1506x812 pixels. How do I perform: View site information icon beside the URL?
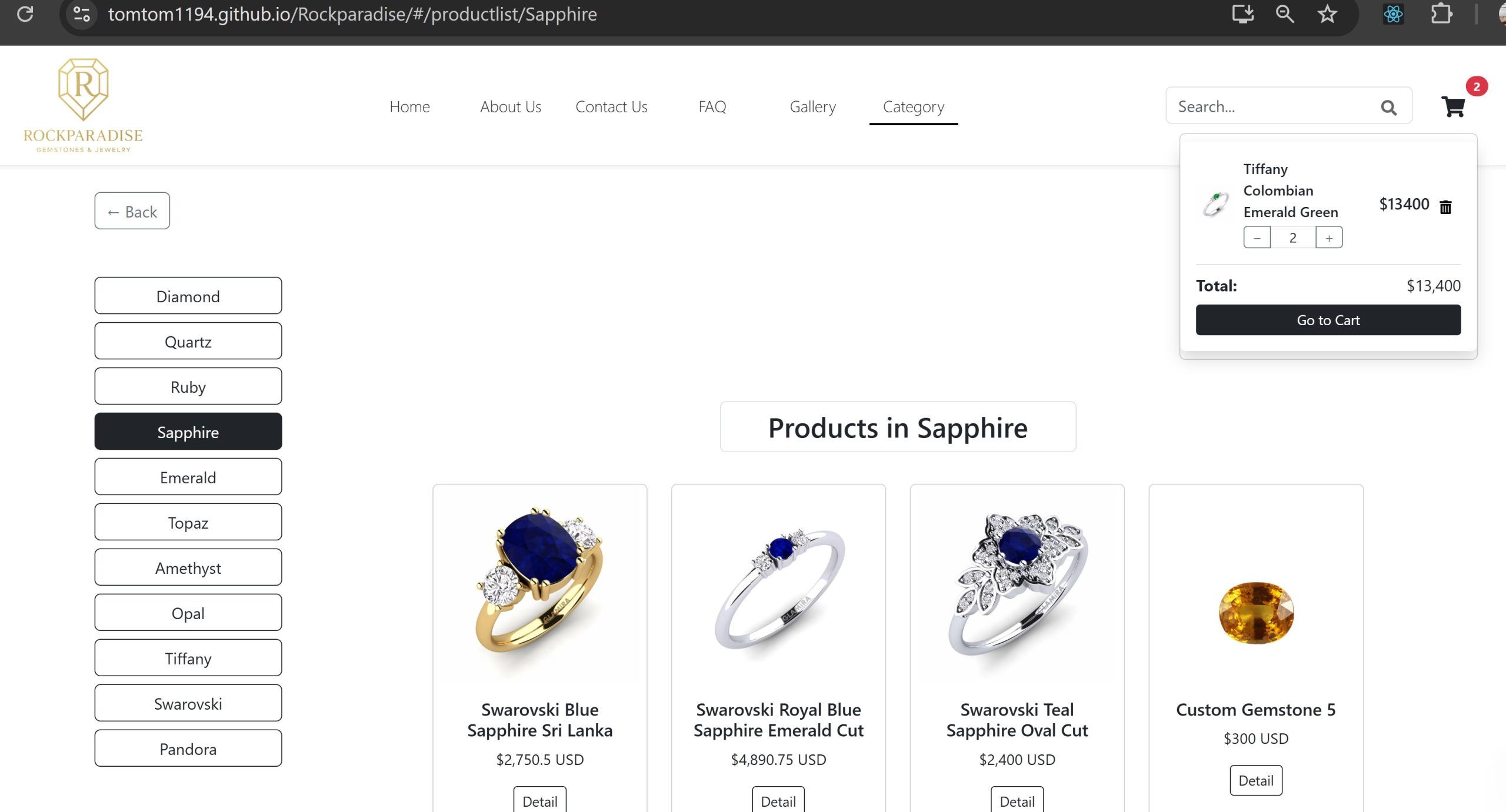pos(82,14)
